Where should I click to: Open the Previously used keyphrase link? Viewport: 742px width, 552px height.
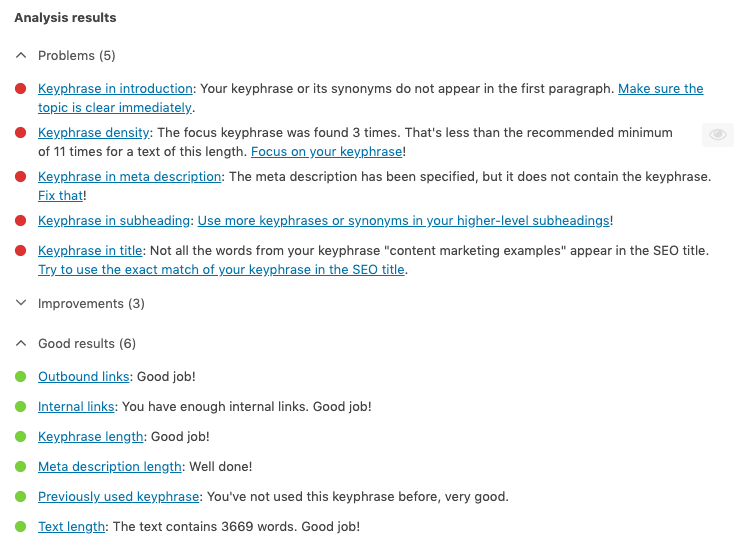click(x=119, y=497)
